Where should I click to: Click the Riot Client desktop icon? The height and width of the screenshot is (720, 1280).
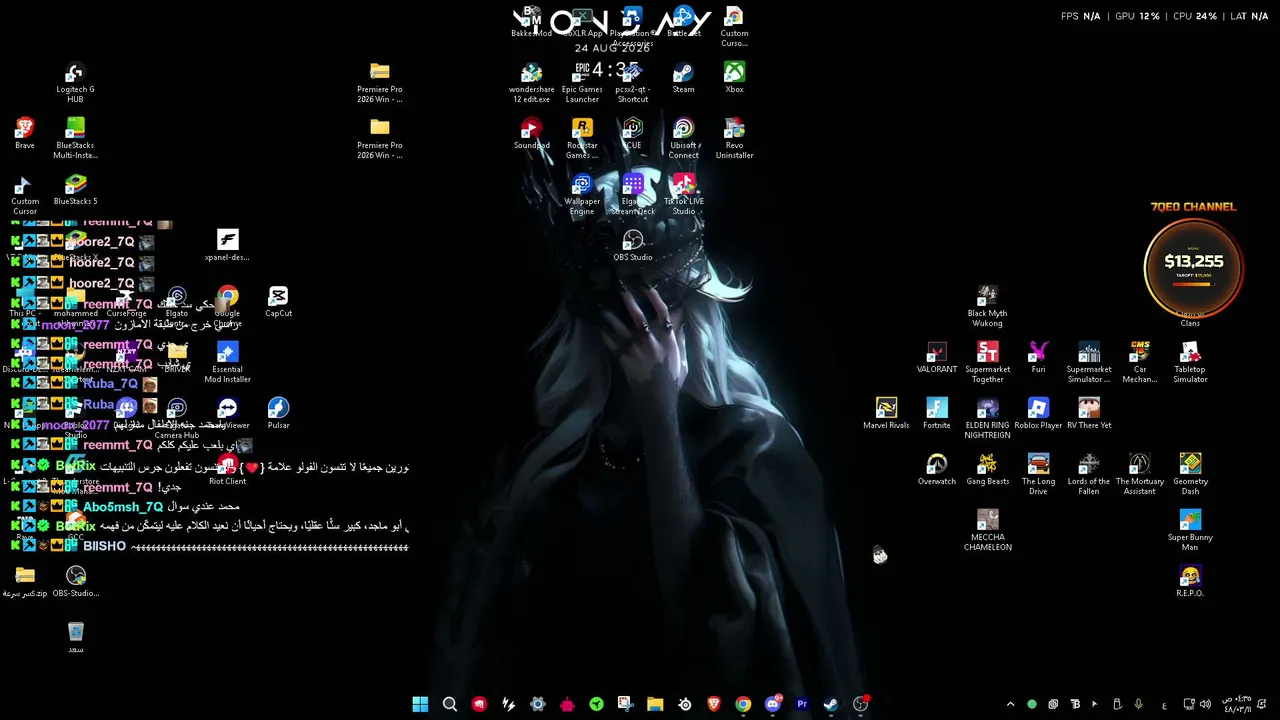pyautogui.click(x=227, y=470)
